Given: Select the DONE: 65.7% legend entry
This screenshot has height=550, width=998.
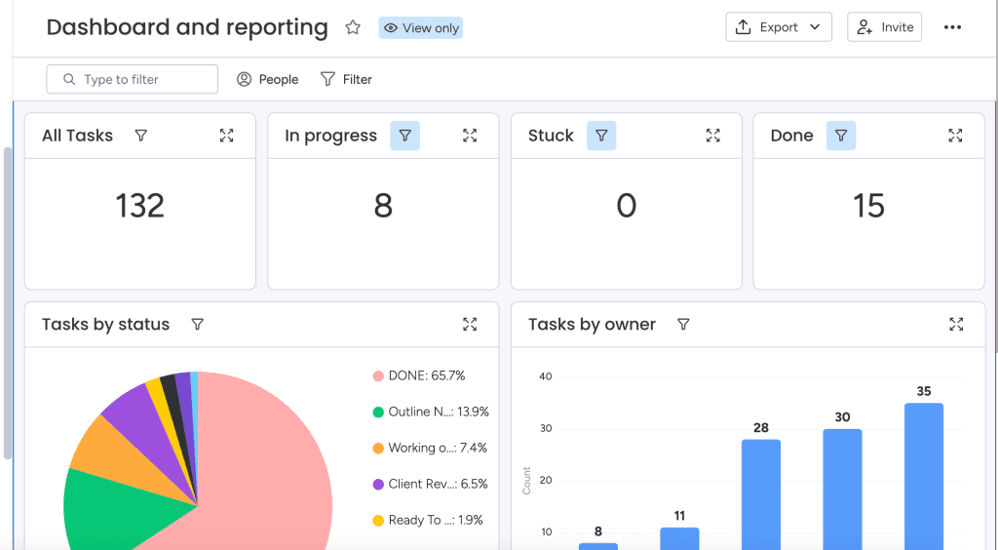Looking at the screenshot, I should [419, 376].
